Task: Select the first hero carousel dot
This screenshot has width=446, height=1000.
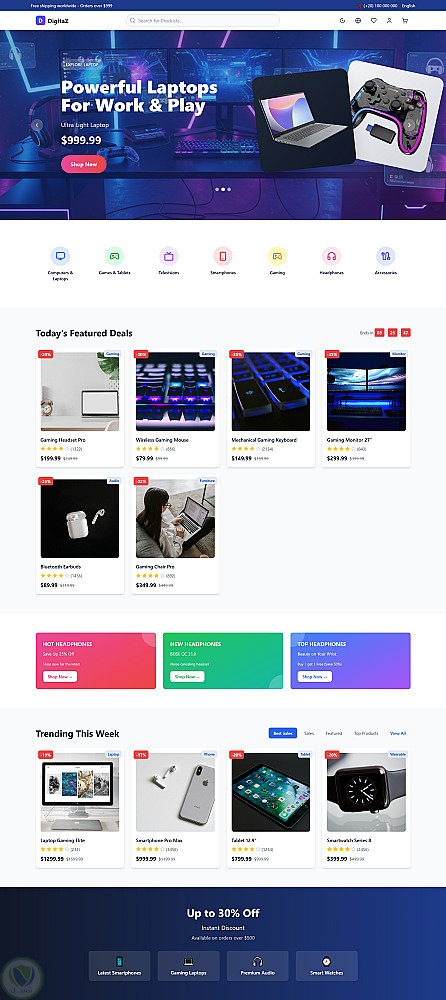Action: [x=217, y=189]
